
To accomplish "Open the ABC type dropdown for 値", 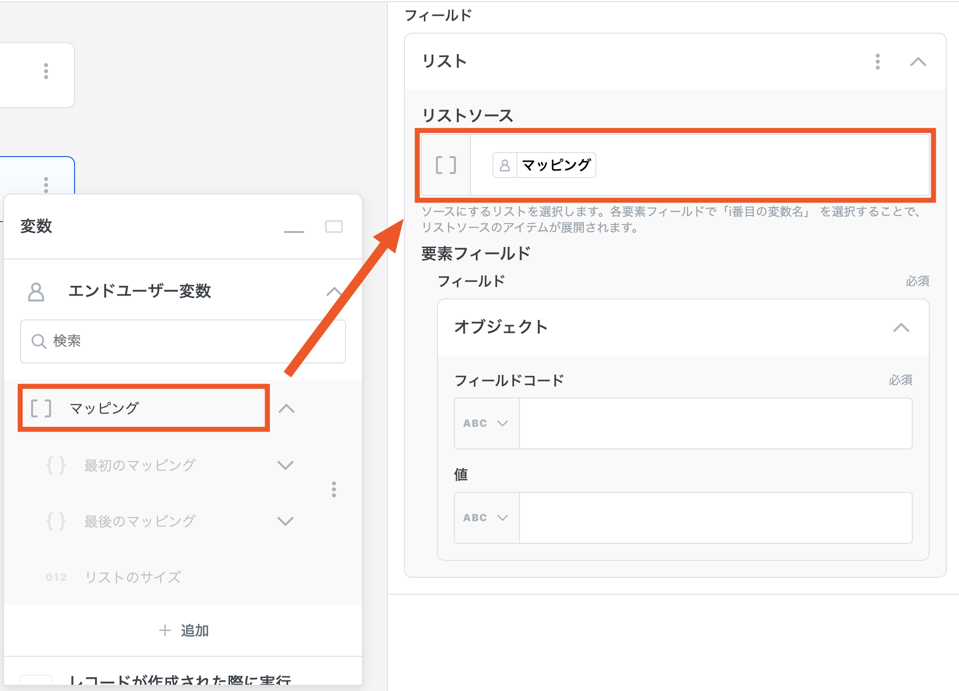I will [x=486, y=518].
